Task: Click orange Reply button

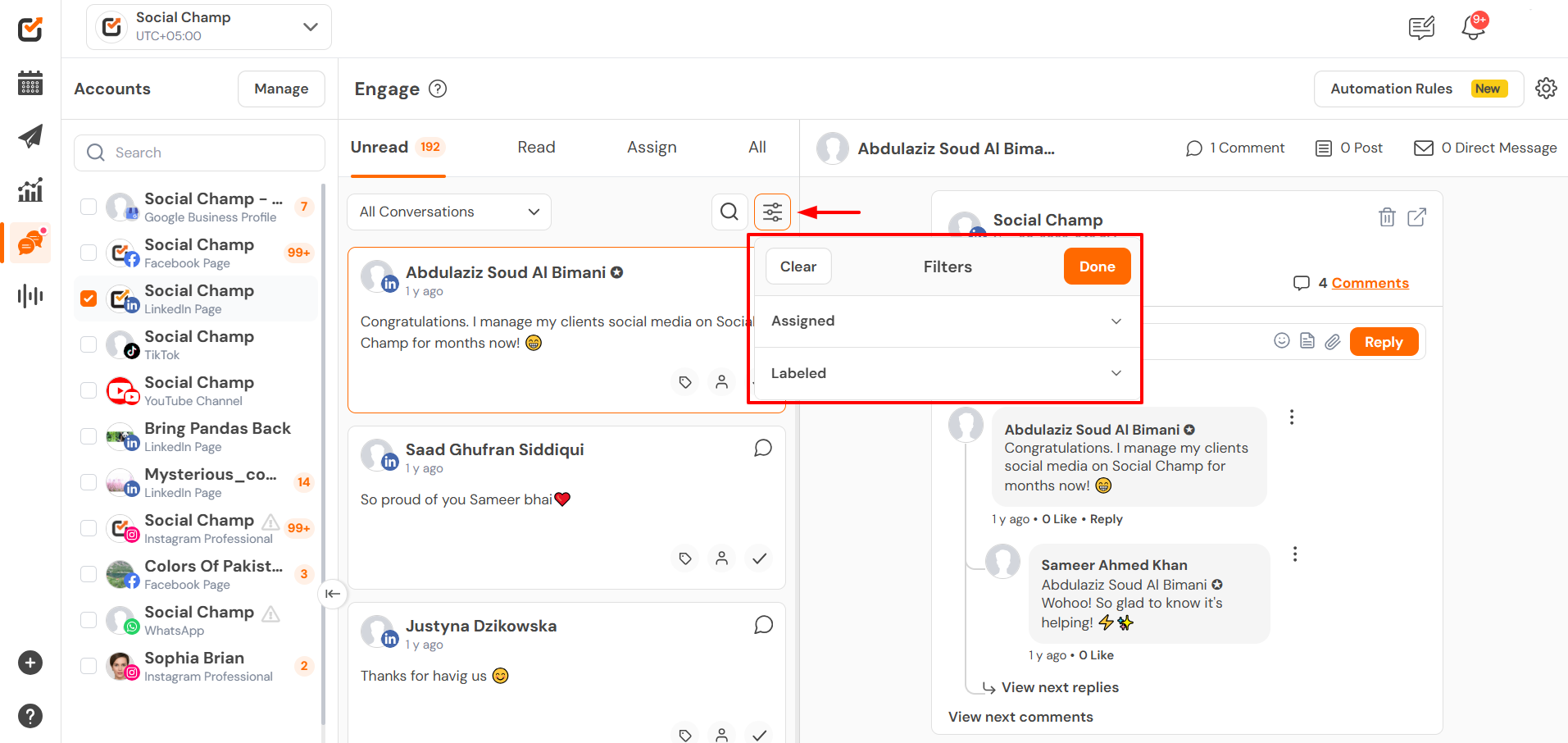Action: [x=1384, y=342]
